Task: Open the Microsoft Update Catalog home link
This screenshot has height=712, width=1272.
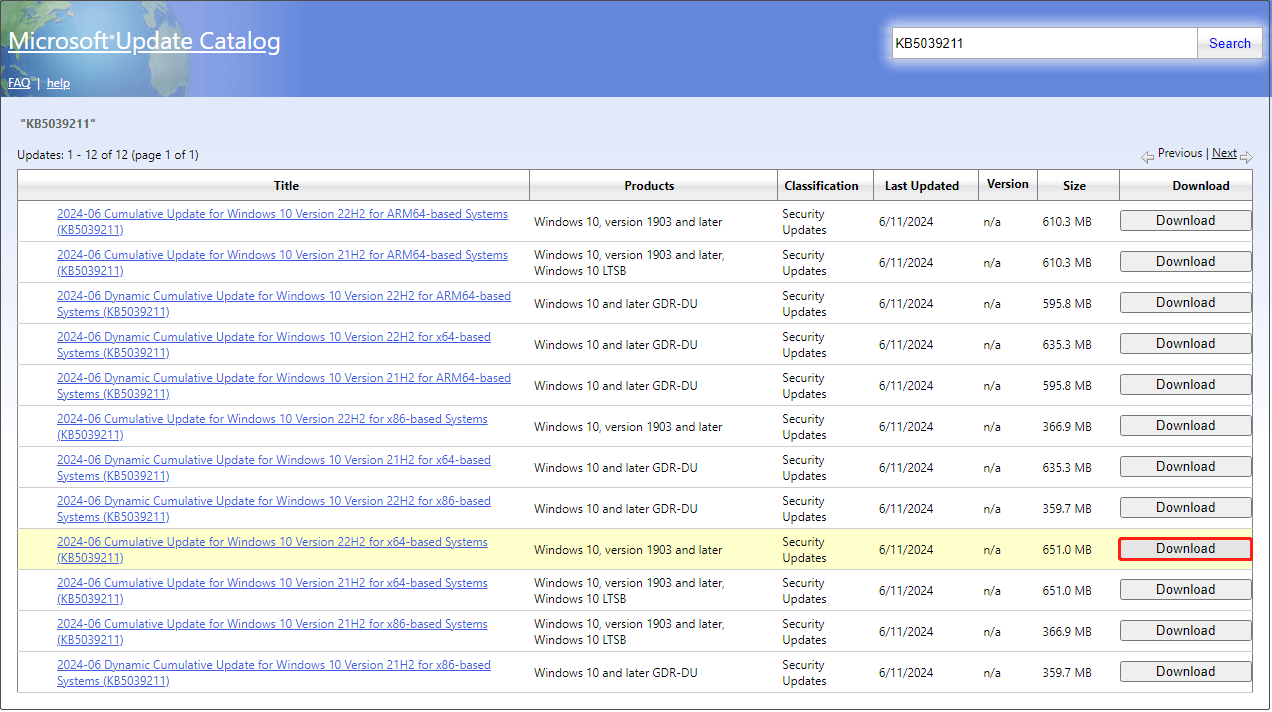Action: 144,42
